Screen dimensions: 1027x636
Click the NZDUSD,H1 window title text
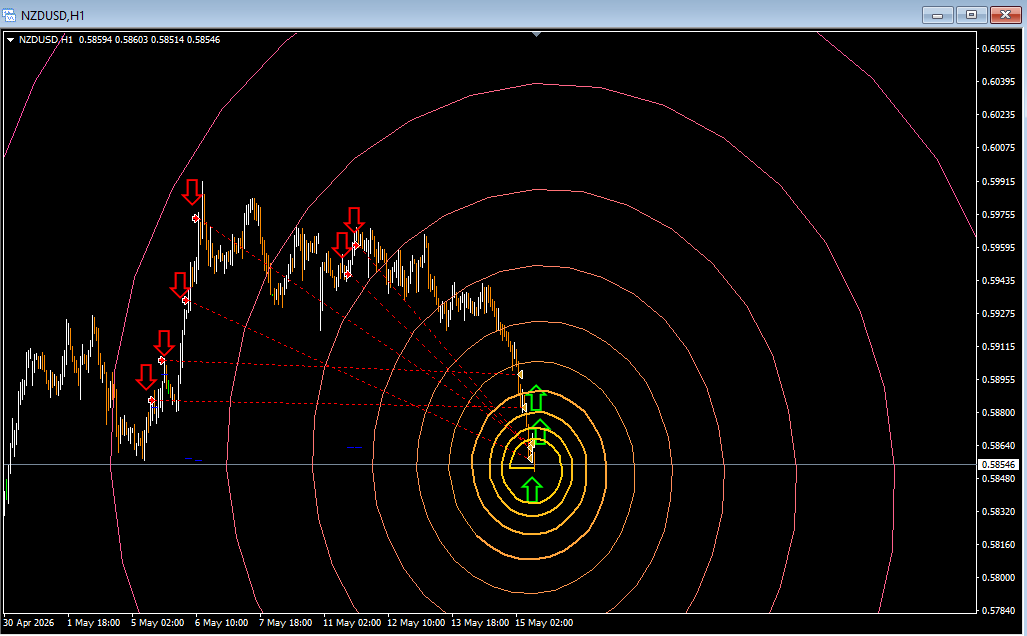point(52,15)
